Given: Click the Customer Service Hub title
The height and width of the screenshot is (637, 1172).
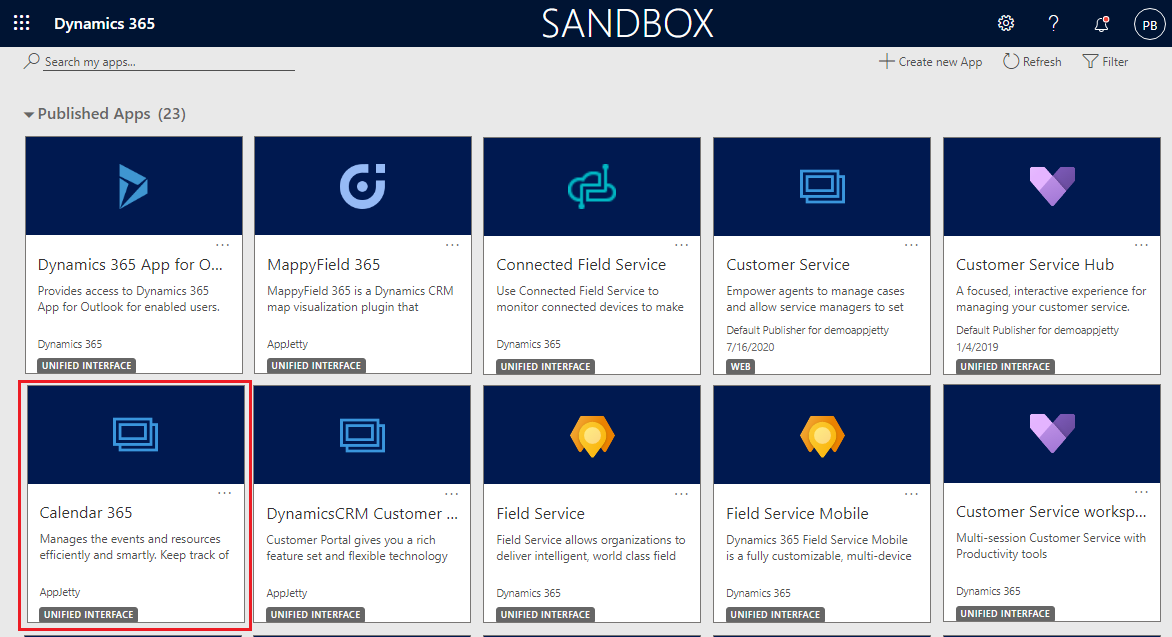Looking at the screenshot, I should [x=1034, y=265].
